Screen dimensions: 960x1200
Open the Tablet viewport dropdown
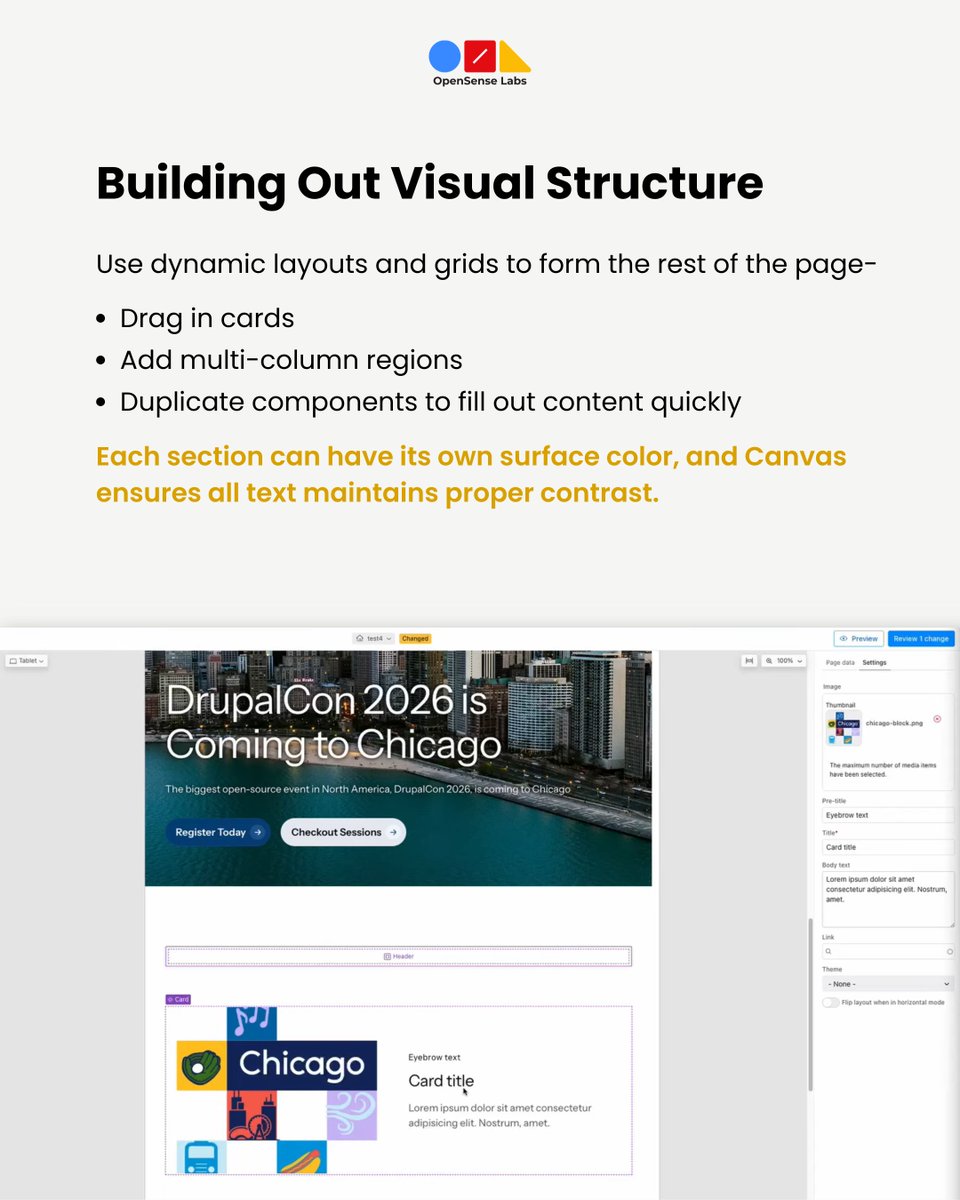point(26,661)
